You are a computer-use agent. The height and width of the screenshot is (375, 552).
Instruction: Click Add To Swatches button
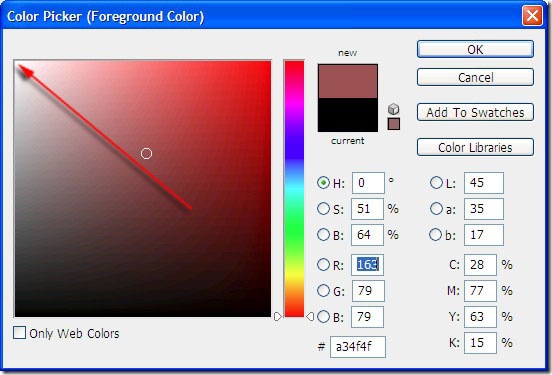(475, 112)
